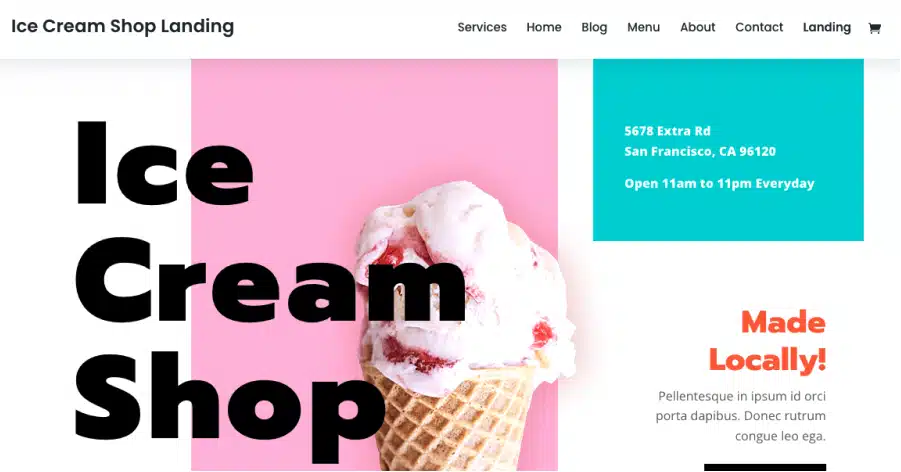Click Open 11am to 11pm Everyday text
Viewport: 901px width, 472px height.
click(719, 183)
